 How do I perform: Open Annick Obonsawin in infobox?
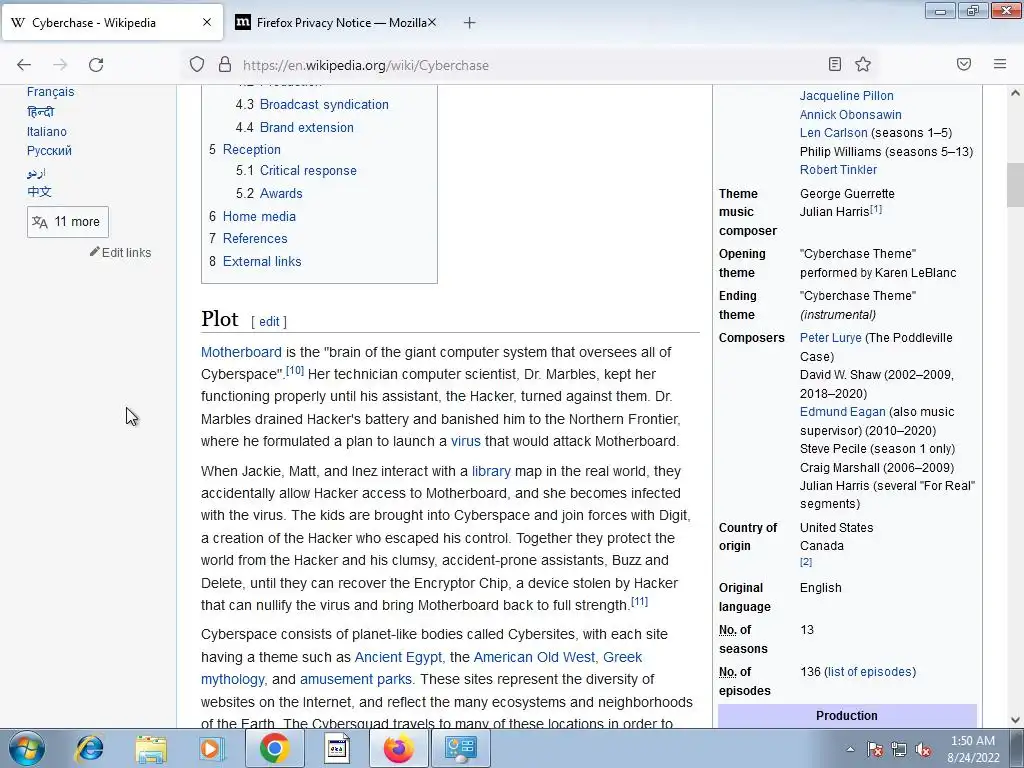point(851,114)
